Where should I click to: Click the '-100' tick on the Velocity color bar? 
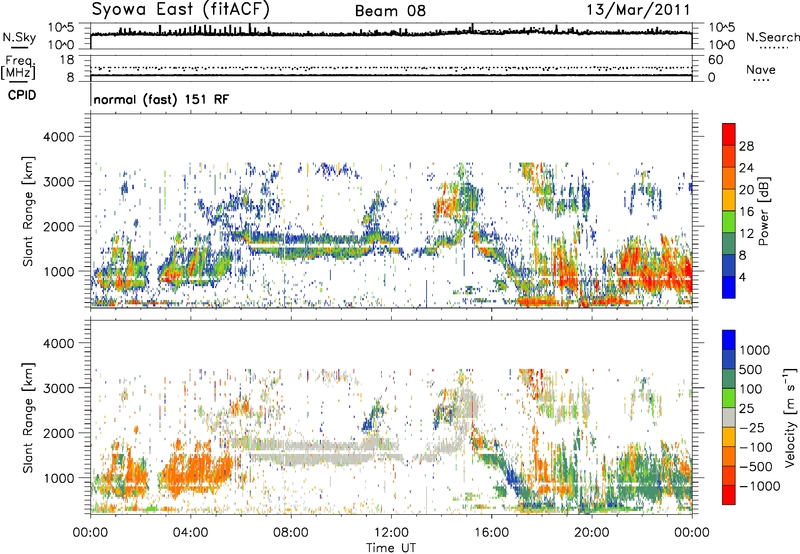pyautogui.click(x=756, y=447)
